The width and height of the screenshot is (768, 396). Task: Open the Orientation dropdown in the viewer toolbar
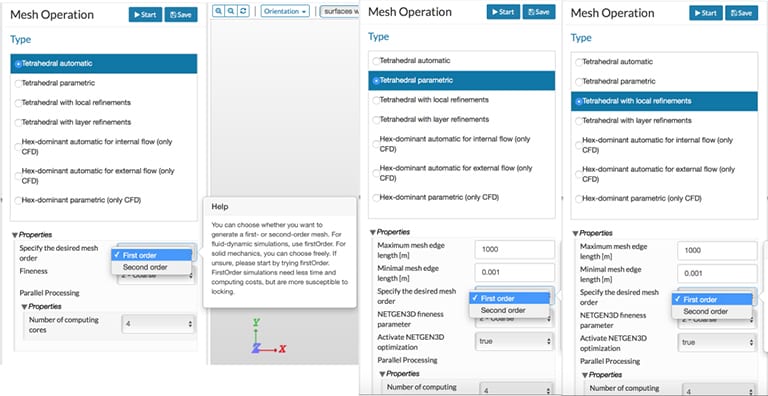click(x=285, y=11)
